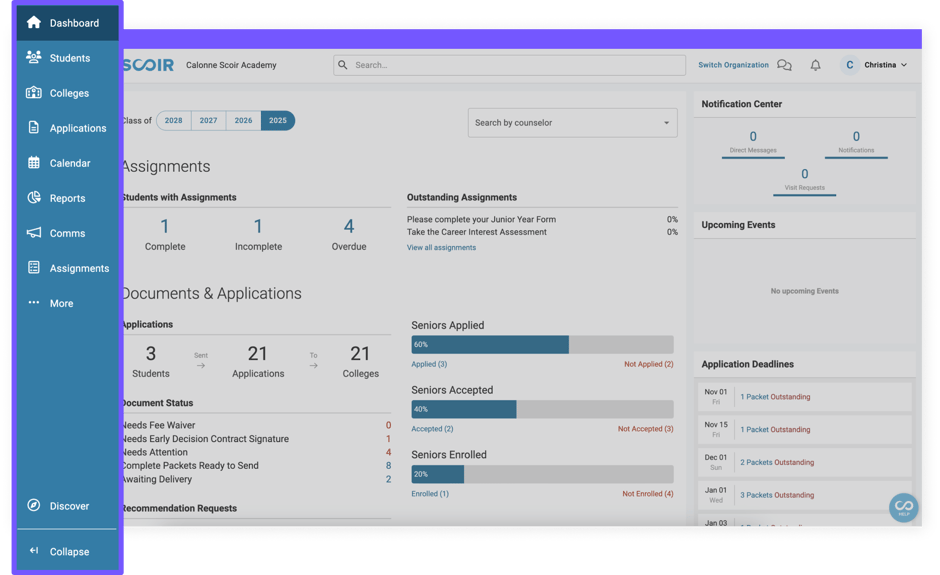The width and height of the screenshot is (940, 575).
Task: Click 21 Colleges count
Action: [360, 354]
